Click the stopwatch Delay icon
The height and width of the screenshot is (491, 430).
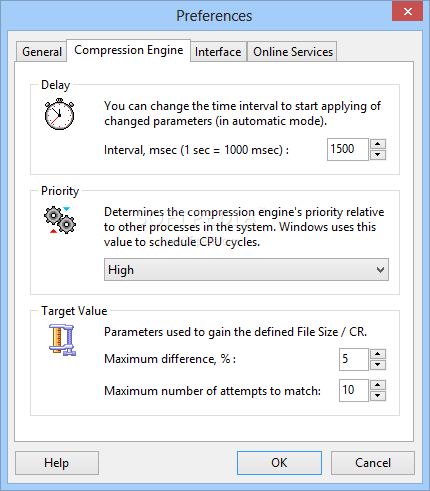tap(59, 114)
